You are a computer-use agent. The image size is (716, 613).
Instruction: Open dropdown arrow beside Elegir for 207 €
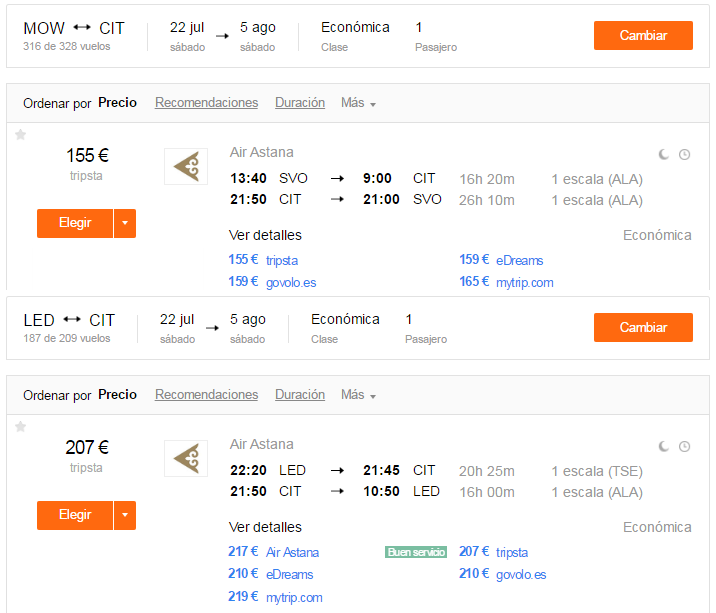point(125,515)
